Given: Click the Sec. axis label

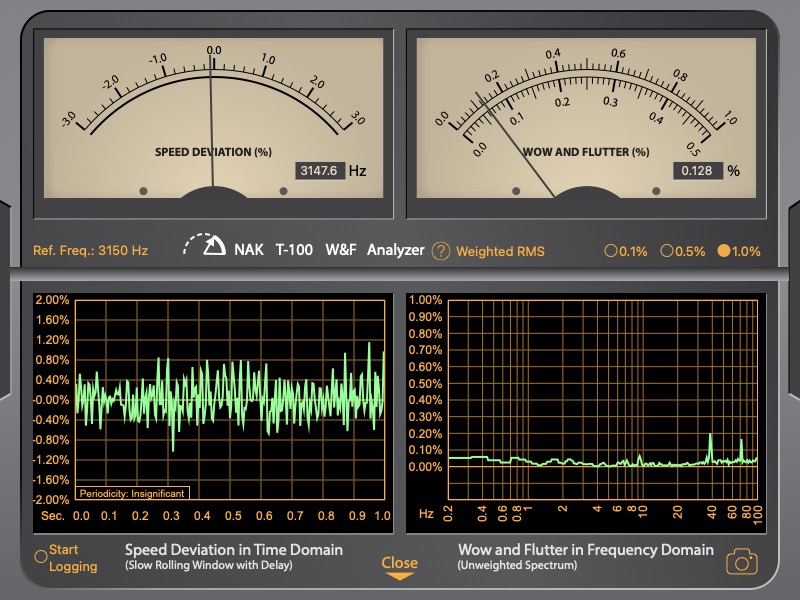Looking at the screenshot, I should pyautogui.click(x=53, y=516).
